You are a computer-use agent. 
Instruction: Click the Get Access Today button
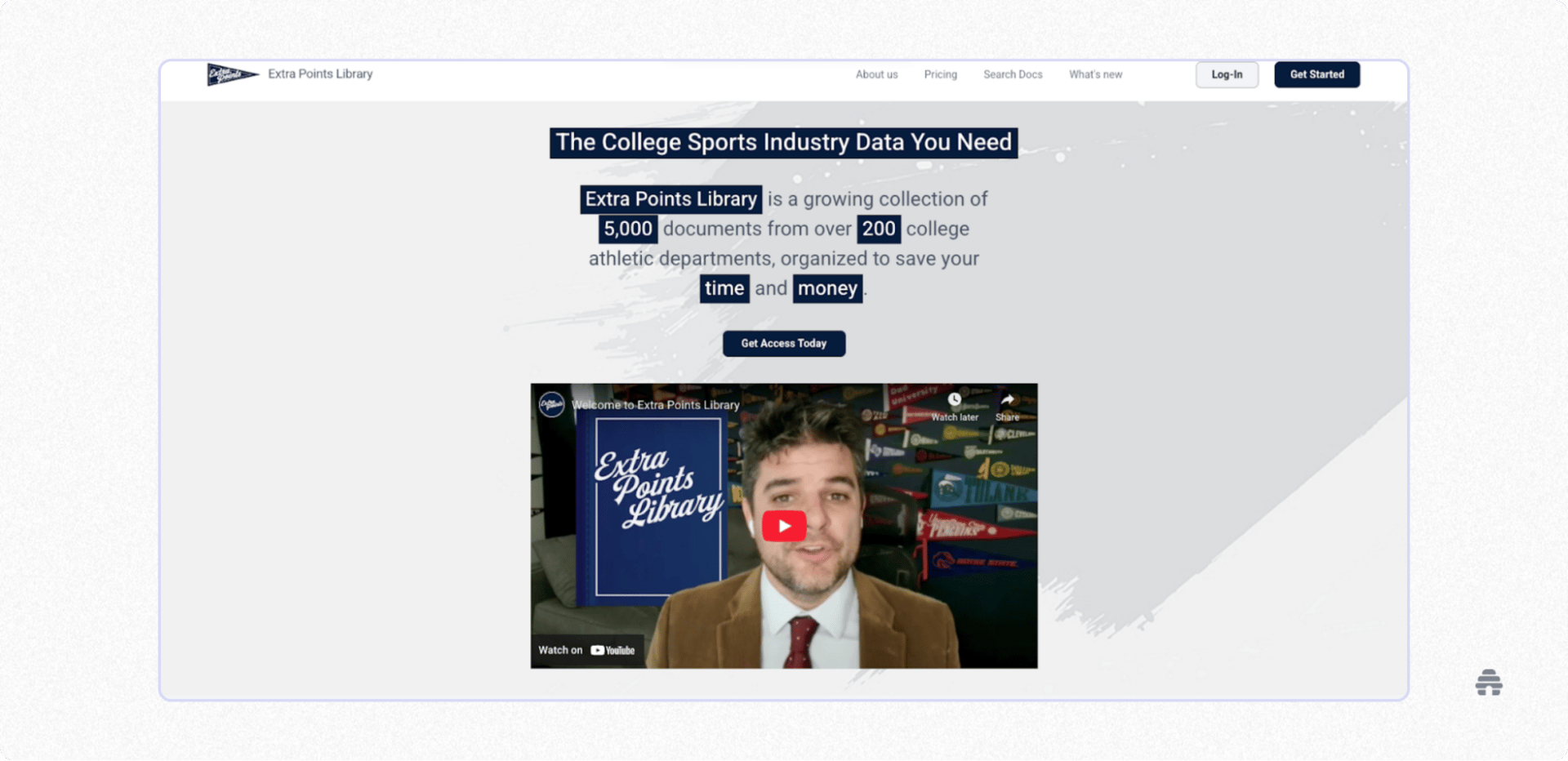click(783, 344)
